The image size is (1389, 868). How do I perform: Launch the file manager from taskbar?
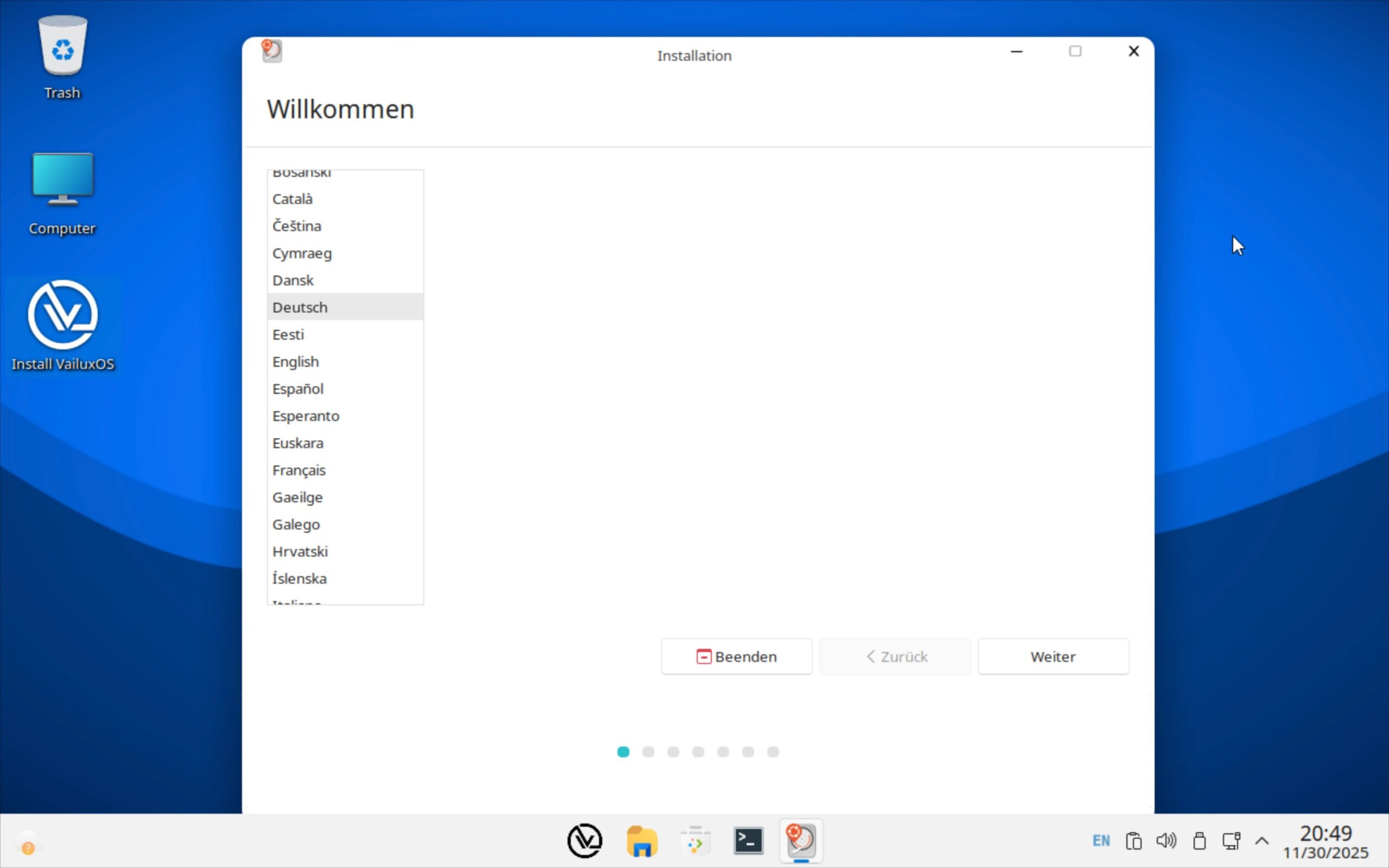[x=641, y=841]
